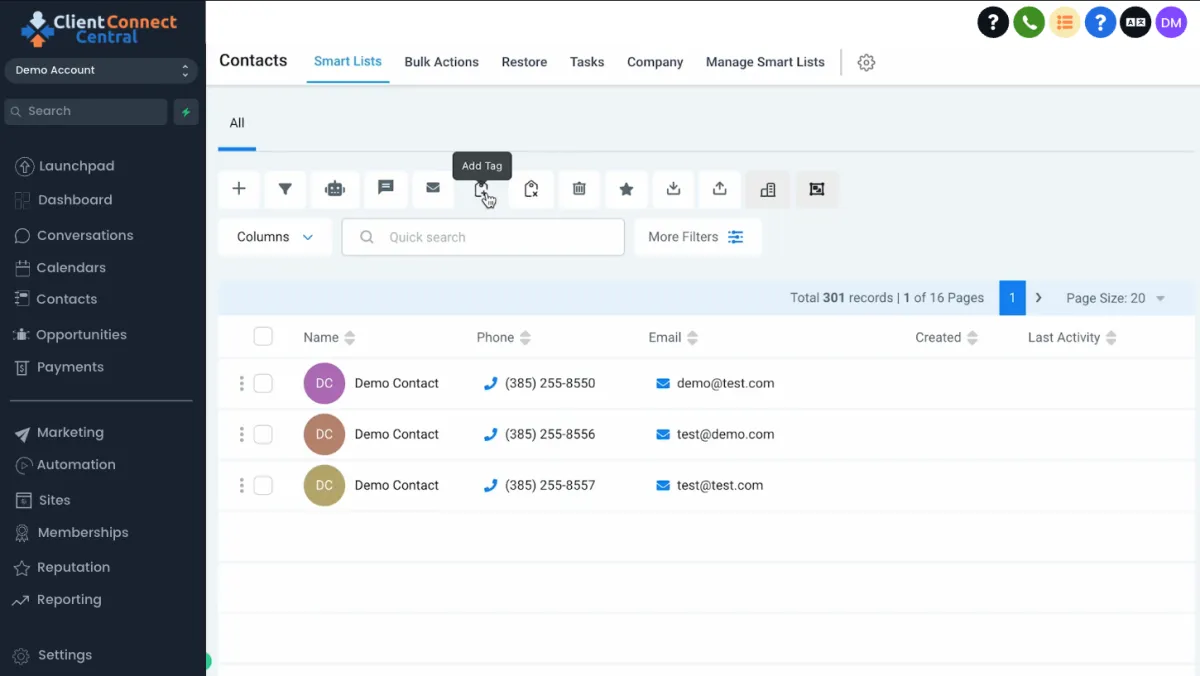Image resolution: width=1200 pixels, height=676 pixels.
Task: Open the Manage Smart Lists tab
Action: 765,62
